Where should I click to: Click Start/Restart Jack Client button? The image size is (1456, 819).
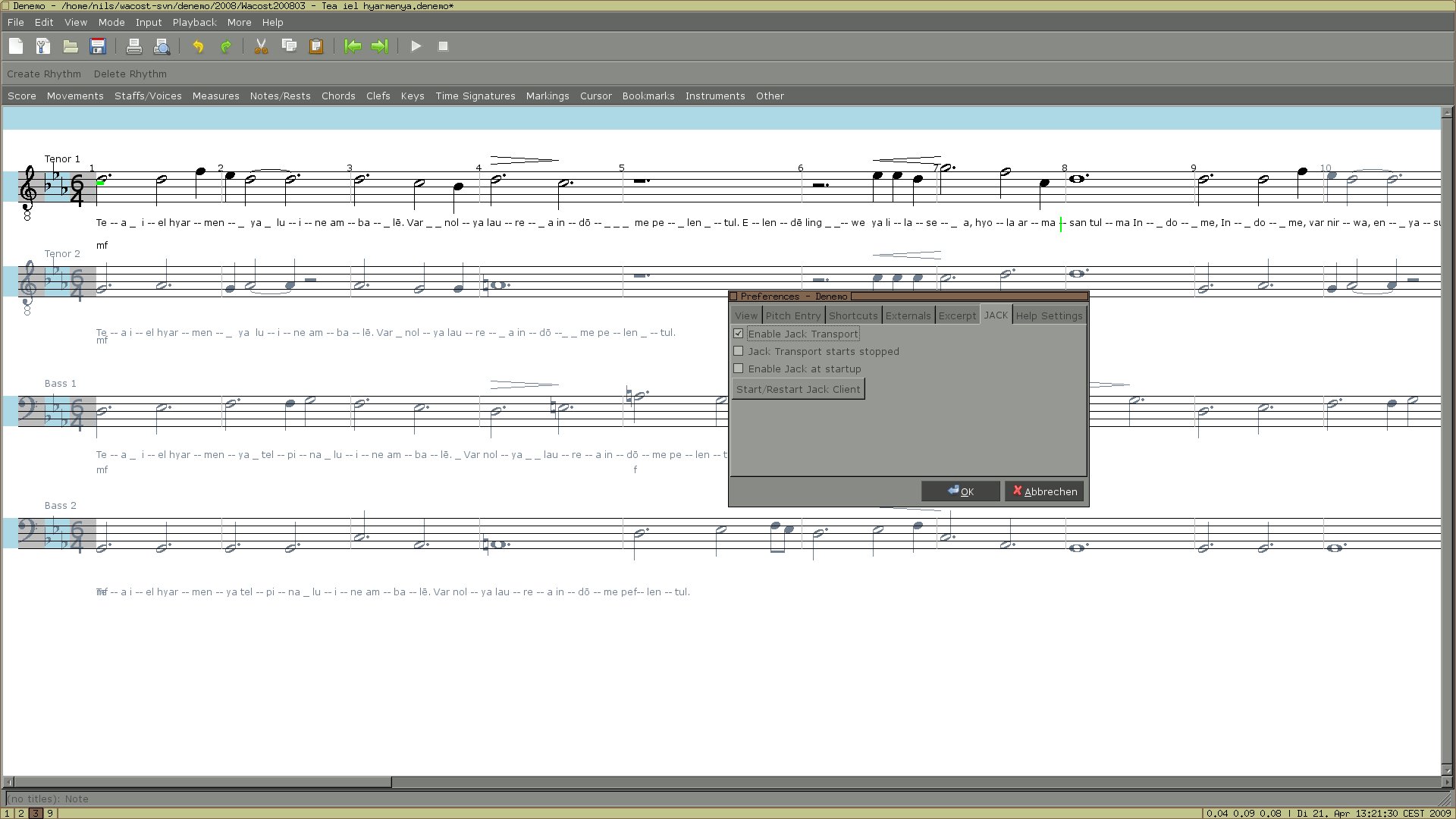pyautogui.click(x=798, y=389)
